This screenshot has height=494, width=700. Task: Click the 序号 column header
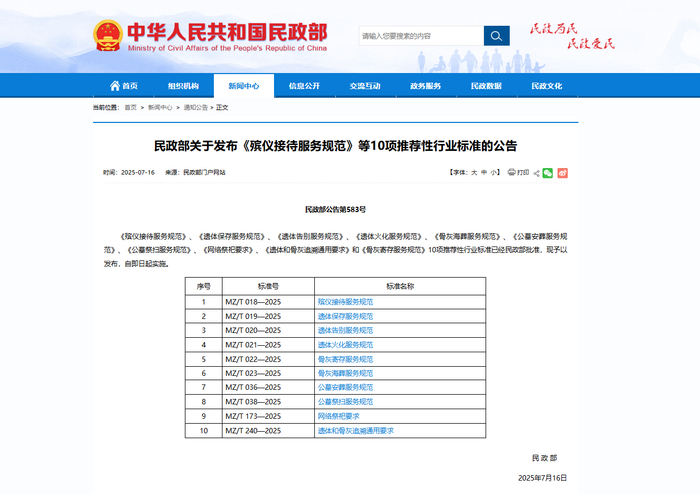click(204, 286)
